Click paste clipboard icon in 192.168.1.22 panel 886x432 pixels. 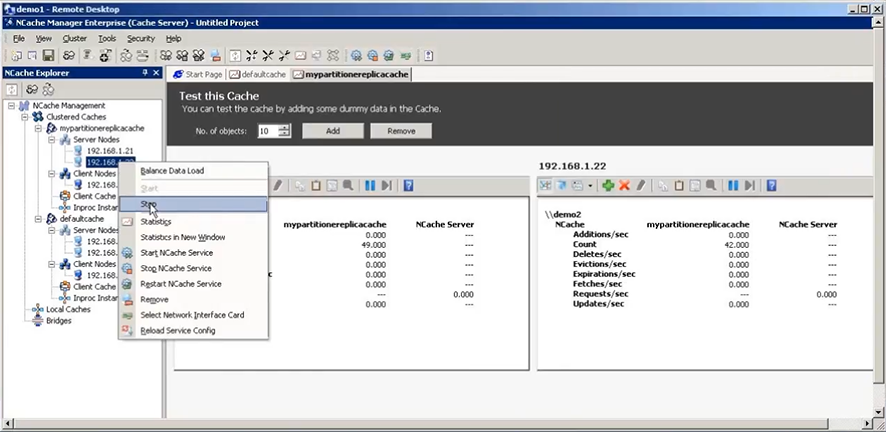click(679, 185)
